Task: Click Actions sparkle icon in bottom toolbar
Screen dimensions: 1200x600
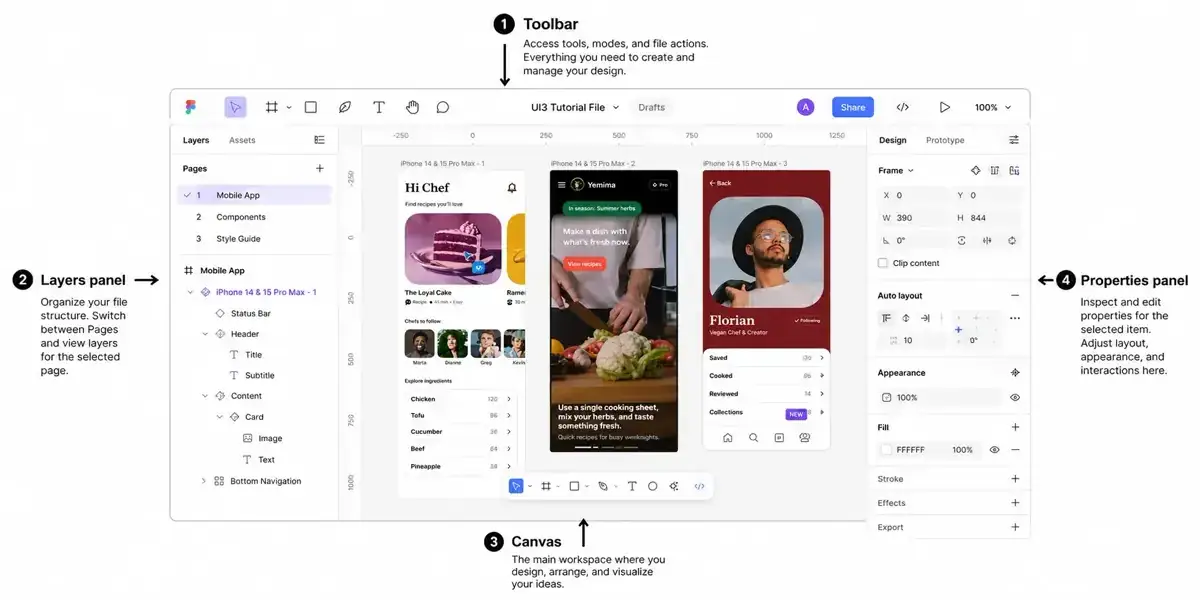Action: tap(674, 486)
